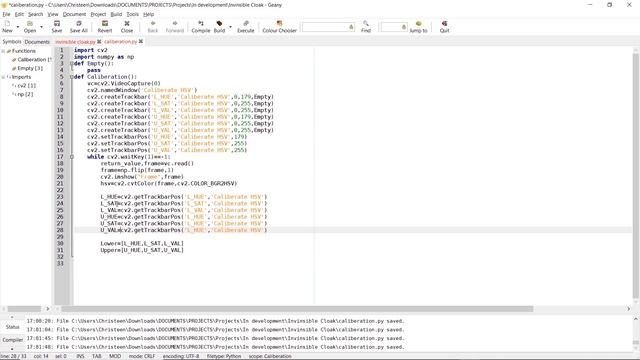Open the Search menu
The height and width of the screenshot is (360, 640).
click(36, 14)
